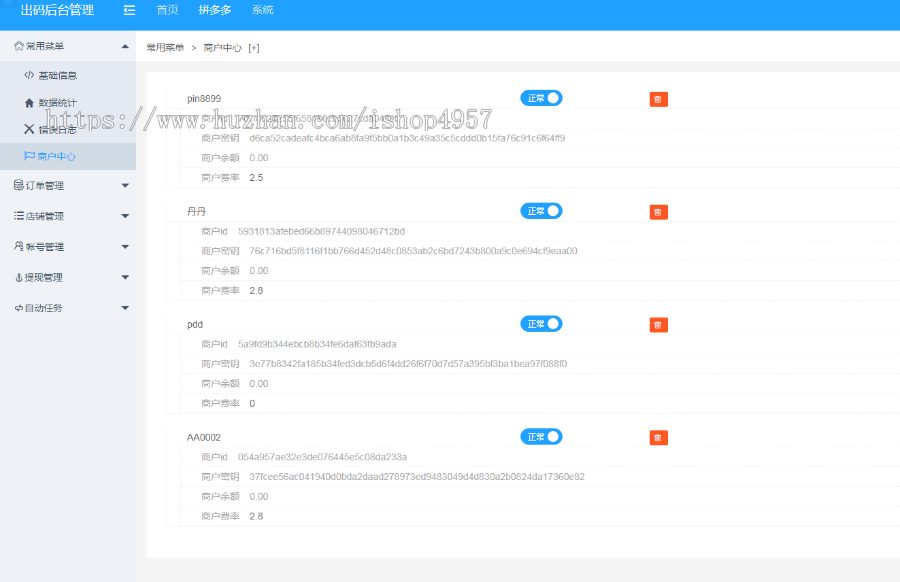Viewport: 900px width, 582px height.
Task: Delete merchant pin8899 via trash icon
Action: click(x=657, y=99)
